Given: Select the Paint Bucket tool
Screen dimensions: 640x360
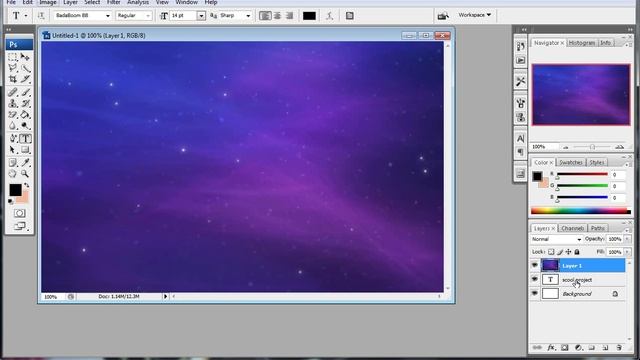Looking at the screenshot, I should (25, 115).
